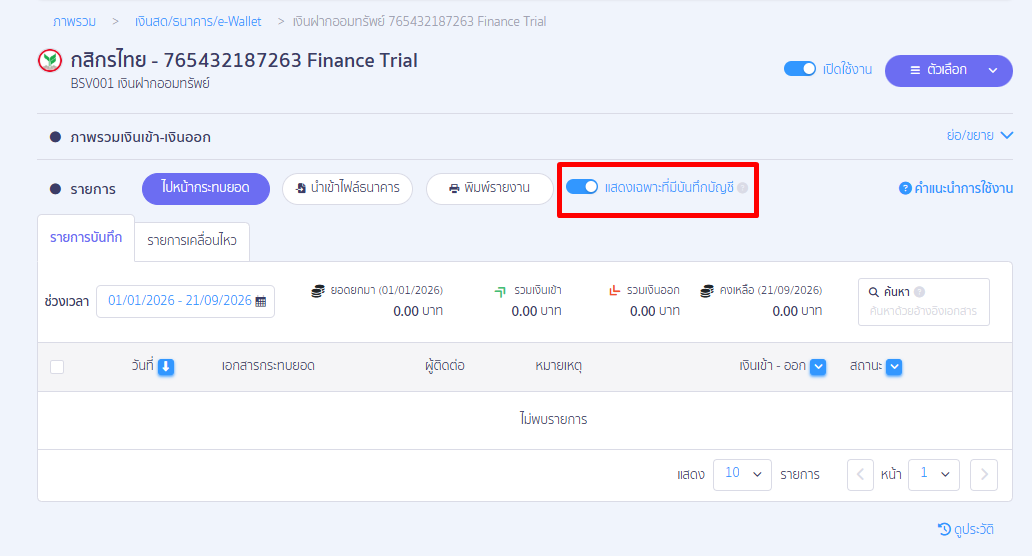Image resolution: width=1032 pixels, height=556 pixels.
Task: Click previous page arrow button
Action: coord(860,474)
